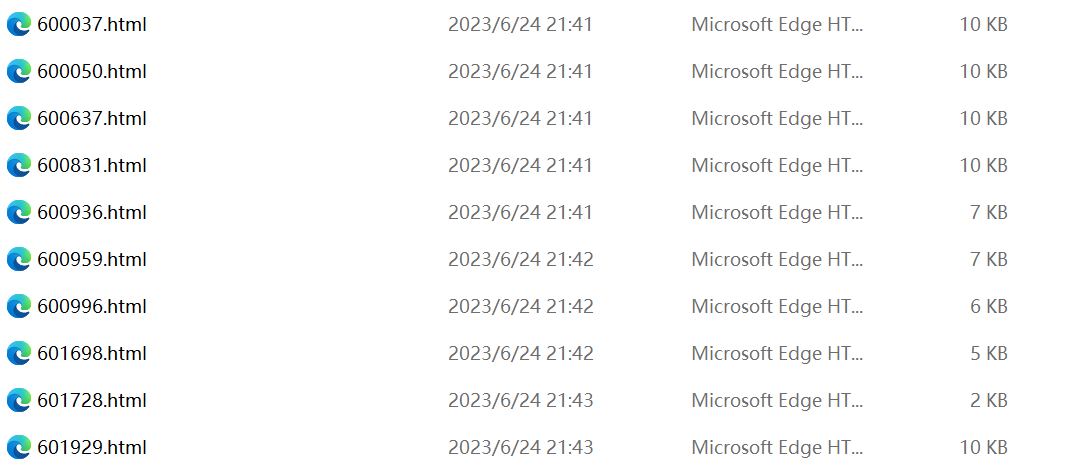
Task: Select the 601728.html file name
Action: (x=92, y=401)
